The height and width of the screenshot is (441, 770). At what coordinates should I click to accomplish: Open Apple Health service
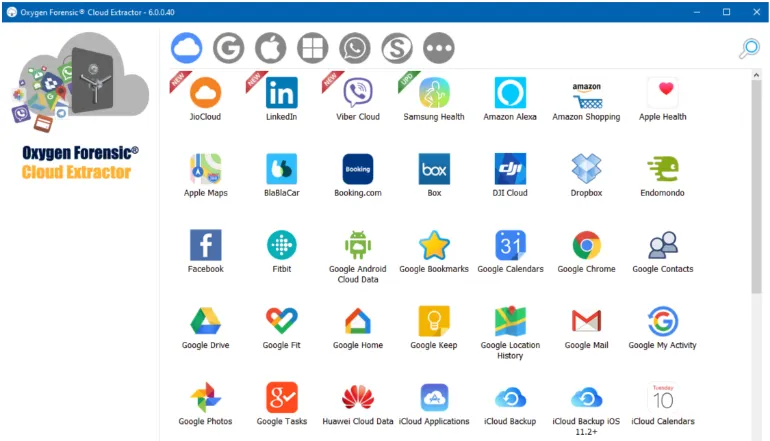click(x=663, y=99)
